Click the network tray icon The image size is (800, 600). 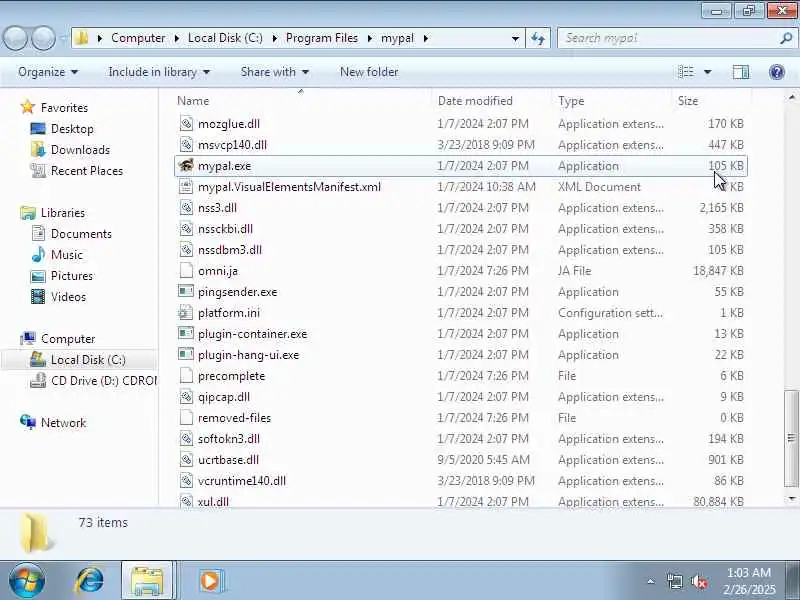click(674, 581)
